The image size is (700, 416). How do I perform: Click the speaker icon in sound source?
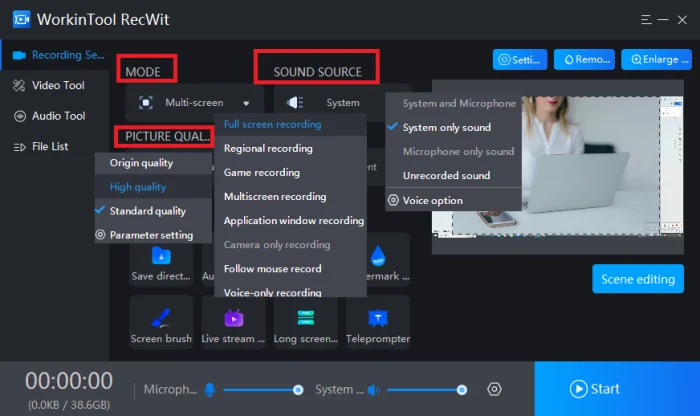pyautogui.click(x=295, y=103)
